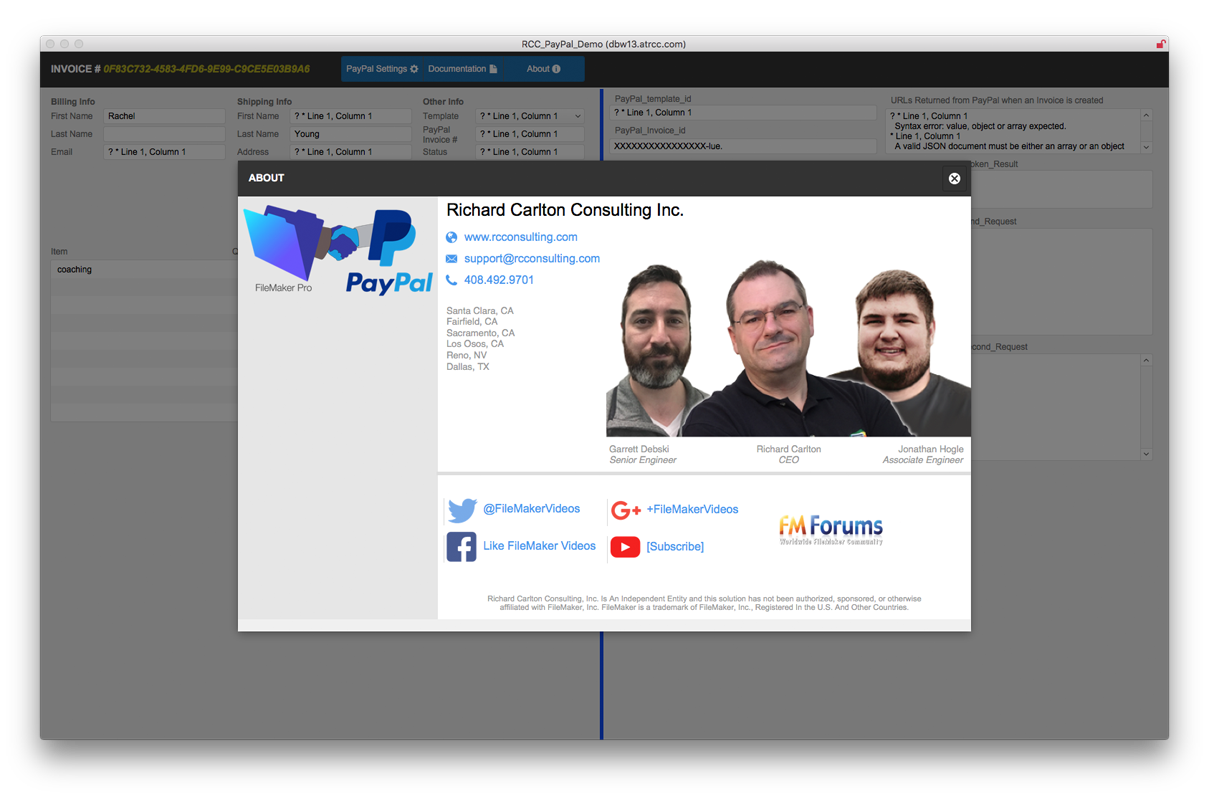Click the Shipping Address field

click(350, 152)
